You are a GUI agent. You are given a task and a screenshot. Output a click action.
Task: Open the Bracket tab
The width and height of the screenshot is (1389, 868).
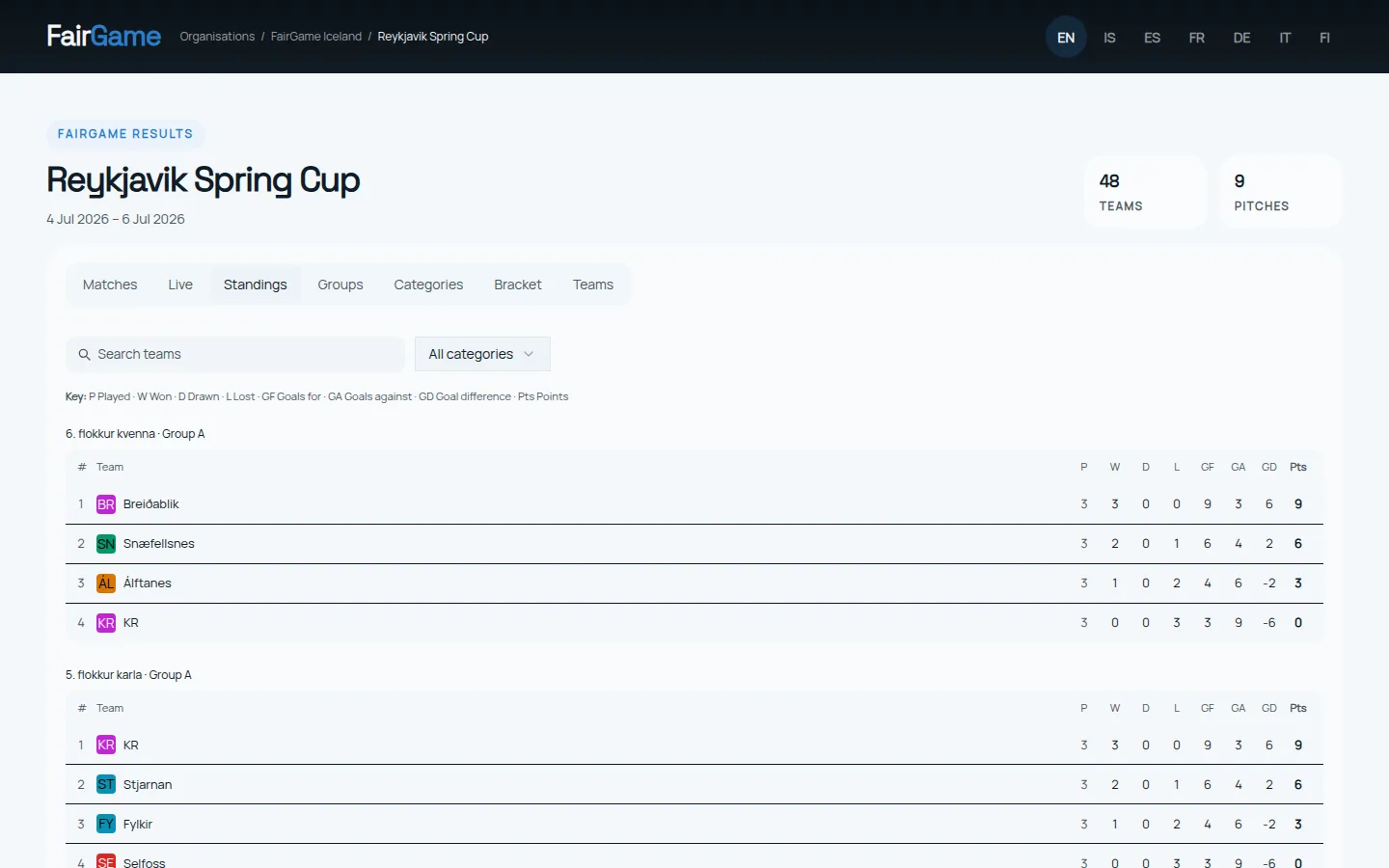click(518, 285)
